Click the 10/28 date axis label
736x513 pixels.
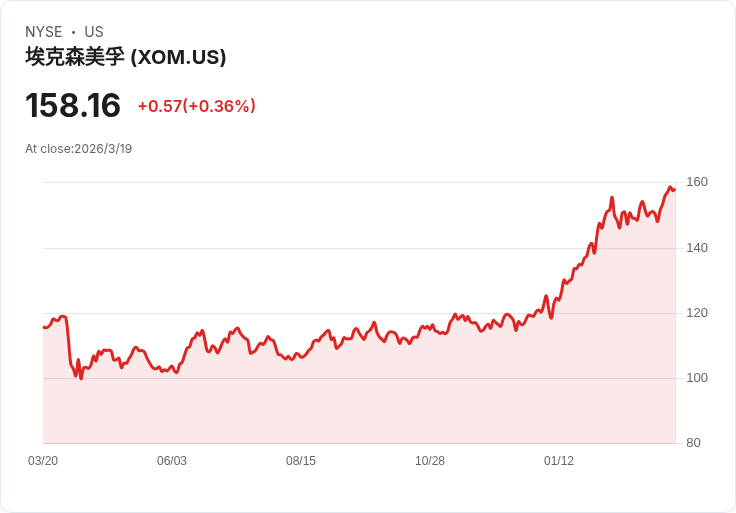pos(429,461)
